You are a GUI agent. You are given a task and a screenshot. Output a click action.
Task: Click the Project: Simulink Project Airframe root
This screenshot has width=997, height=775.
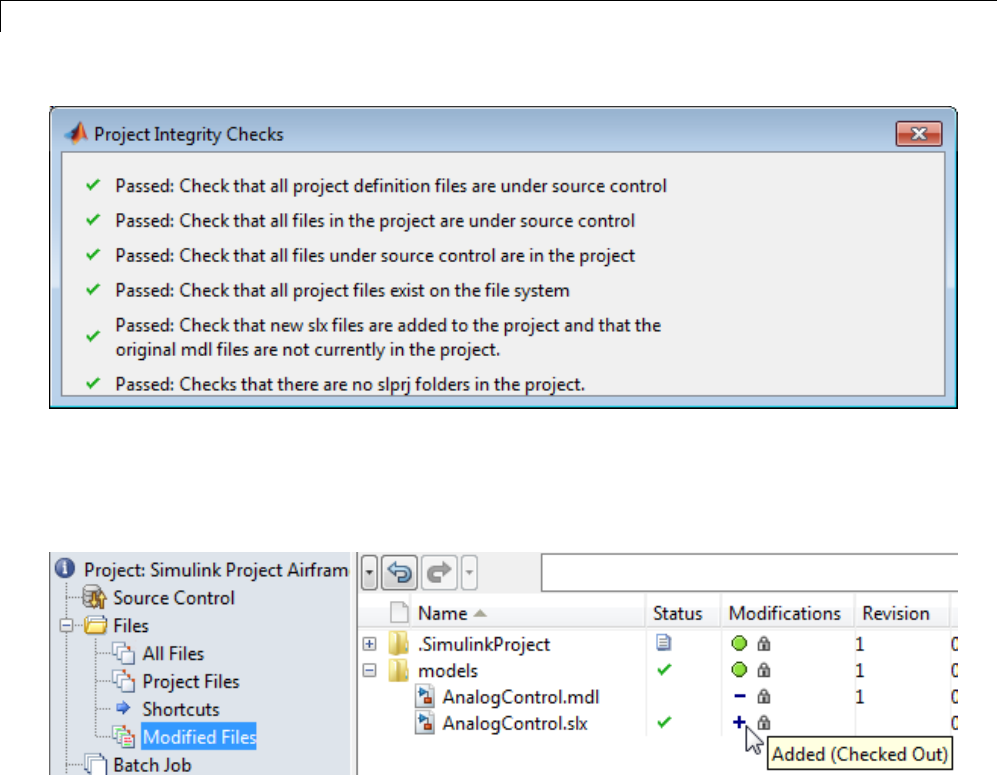click(216, 570)
